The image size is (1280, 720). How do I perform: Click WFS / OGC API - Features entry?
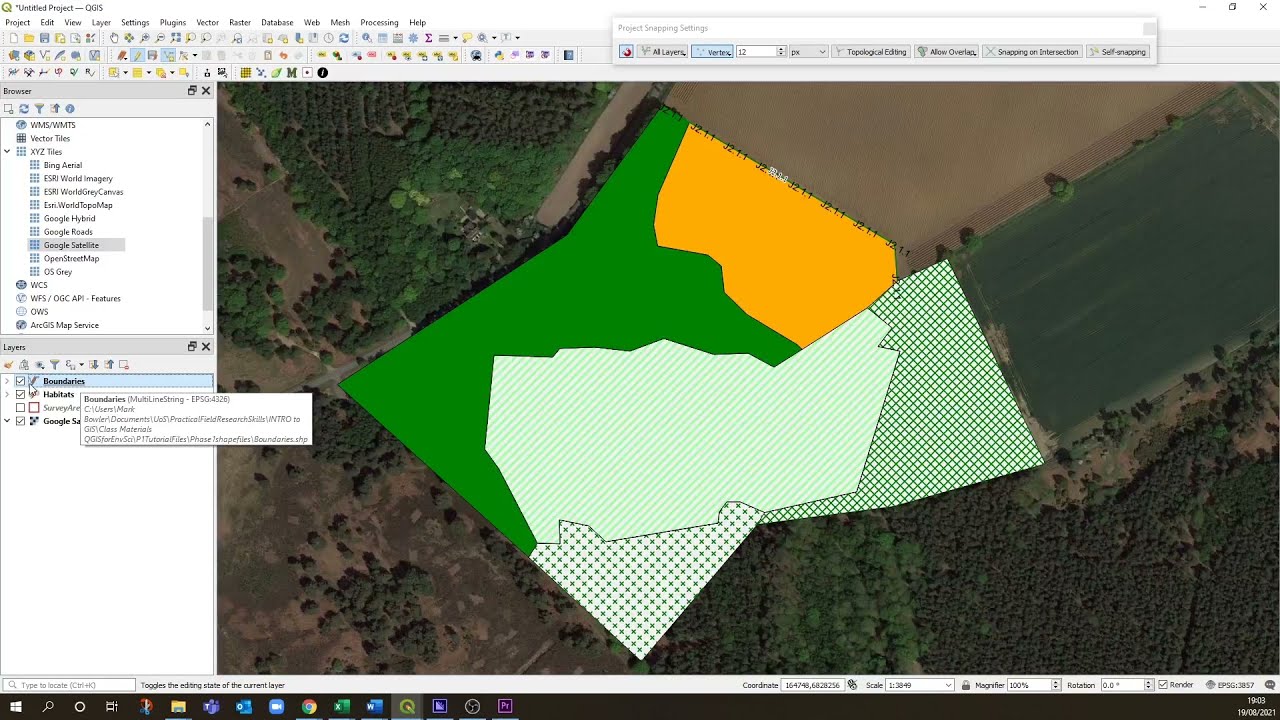coord(75,298)
